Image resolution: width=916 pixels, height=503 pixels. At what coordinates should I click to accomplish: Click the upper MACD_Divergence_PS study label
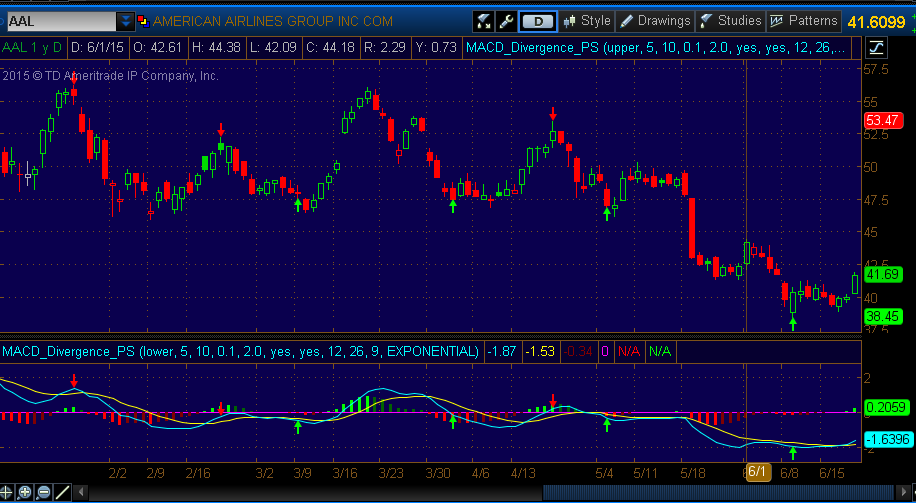click(x=654, y=48)
